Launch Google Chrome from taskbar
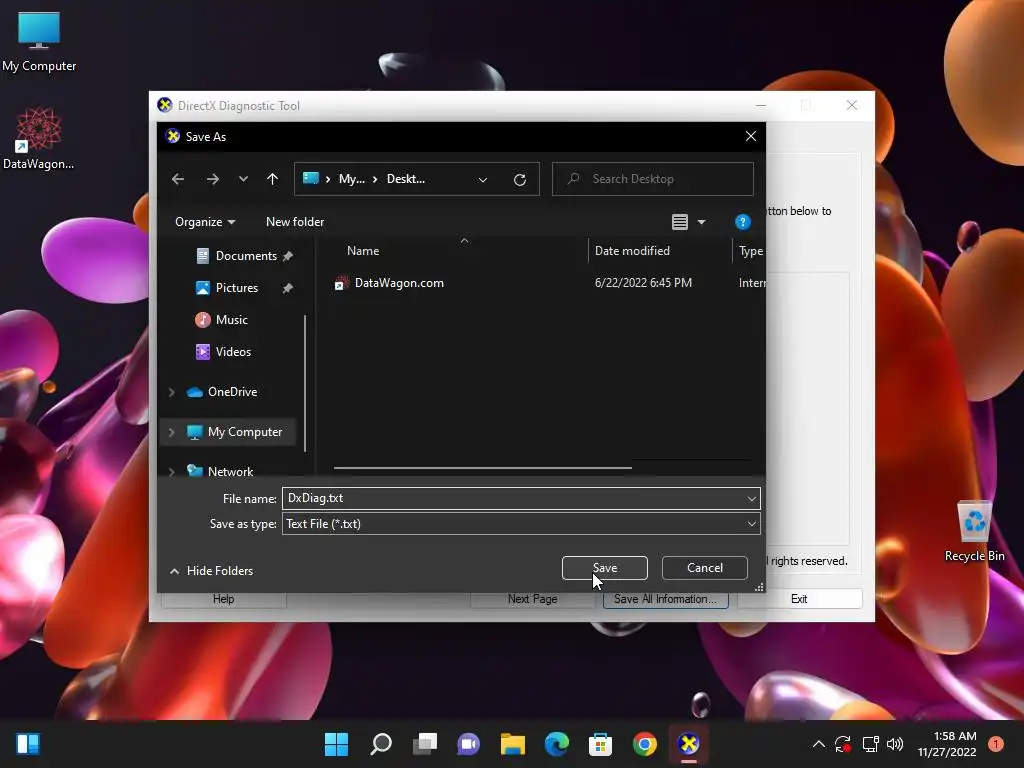Image resolution: width=1024 pixels, height=768 pixels. click(645, 744)
